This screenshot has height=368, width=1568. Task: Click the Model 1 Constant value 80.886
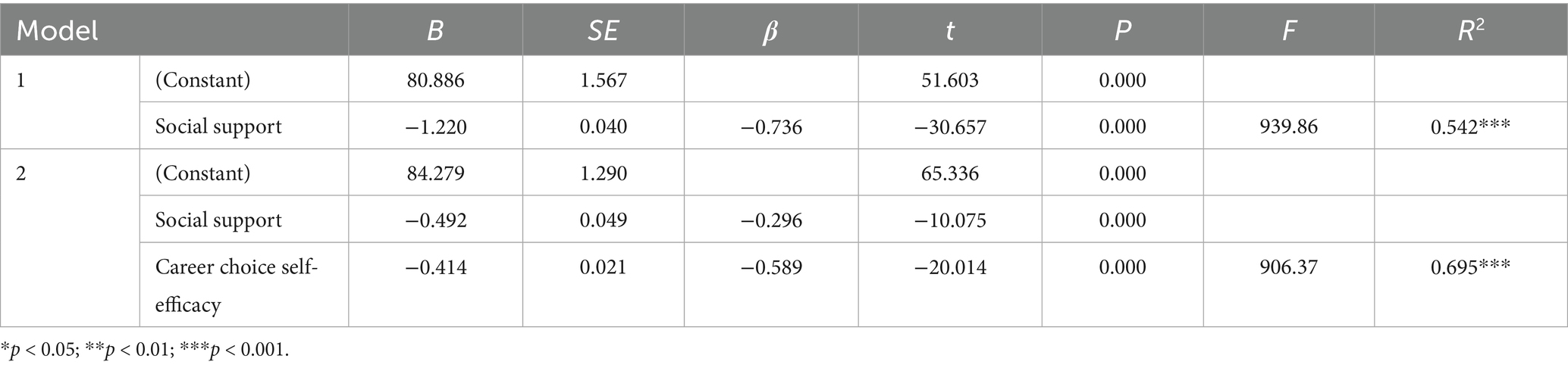coord(435,80)
